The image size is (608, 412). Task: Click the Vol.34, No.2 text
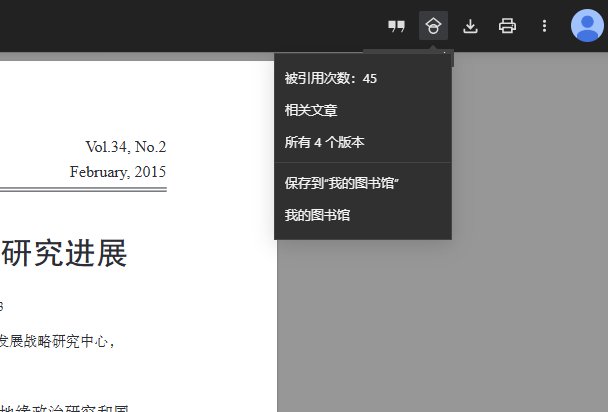[x=126, y=147]
